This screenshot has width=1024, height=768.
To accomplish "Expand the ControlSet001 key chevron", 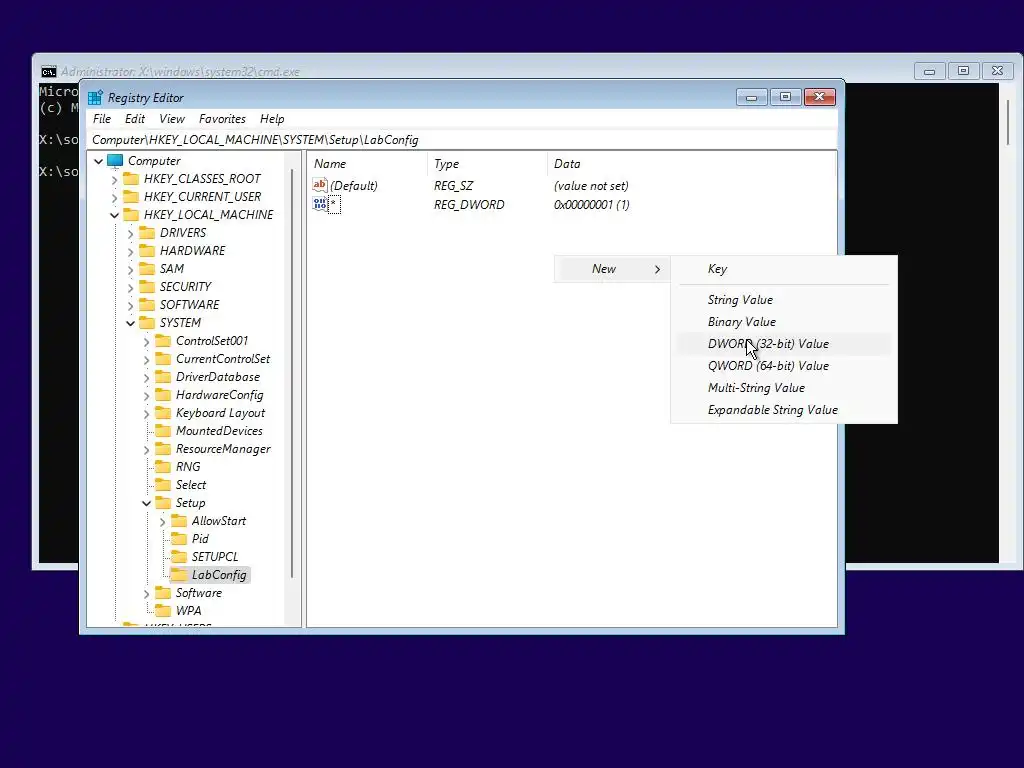I will coord(146,341).
